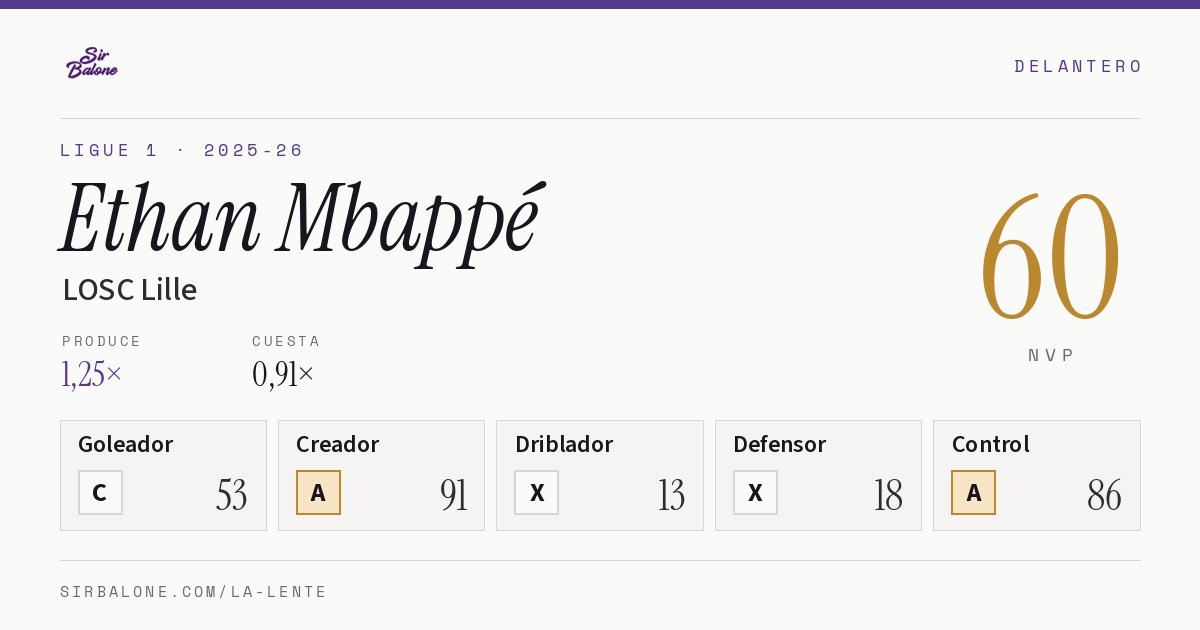Select the DELANTERO position label
The width and height of the screenshot is (1200, 630).
(x=1078, y=66)
